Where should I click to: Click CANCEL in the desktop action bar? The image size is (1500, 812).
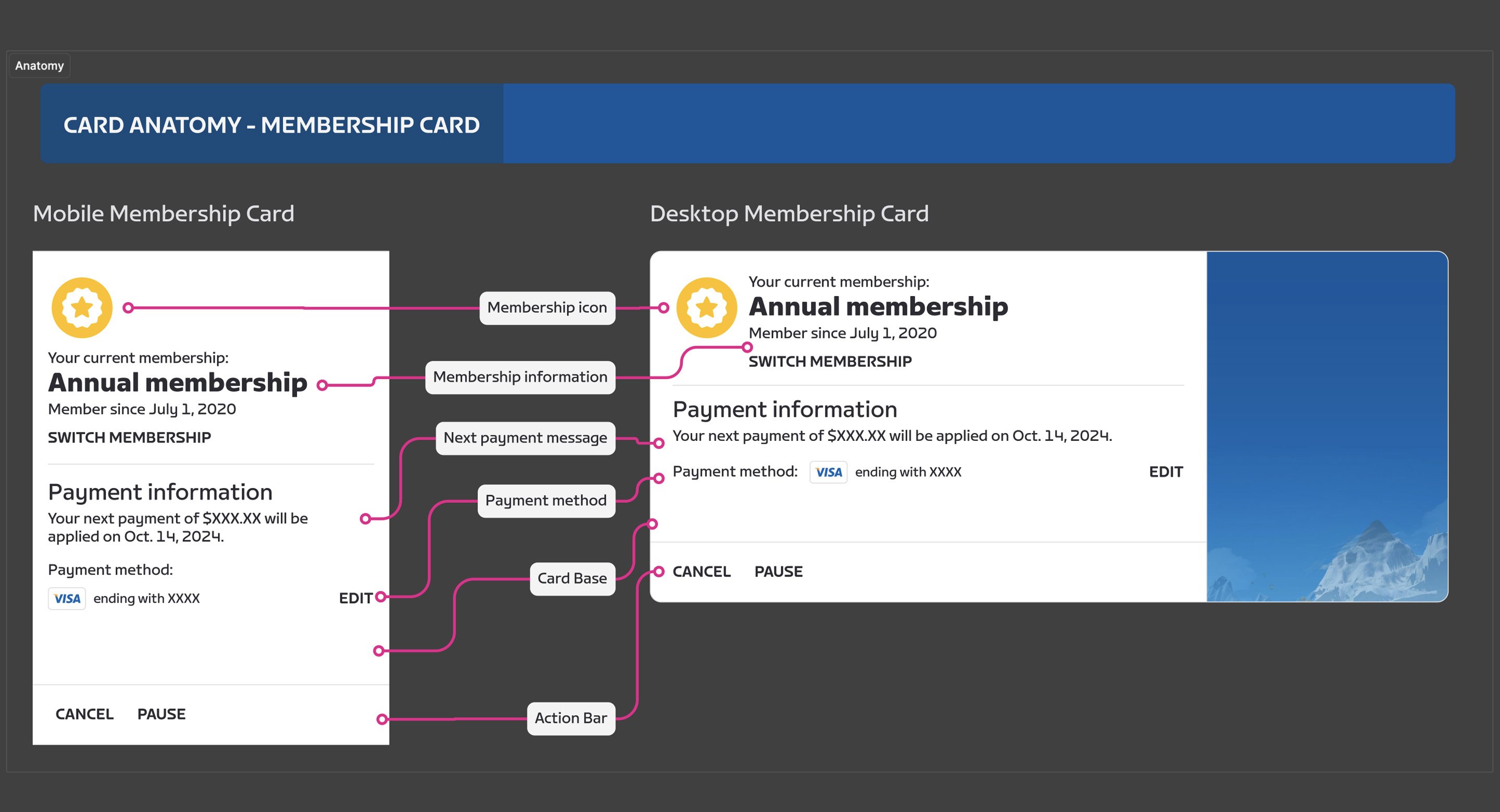(701, 572)
